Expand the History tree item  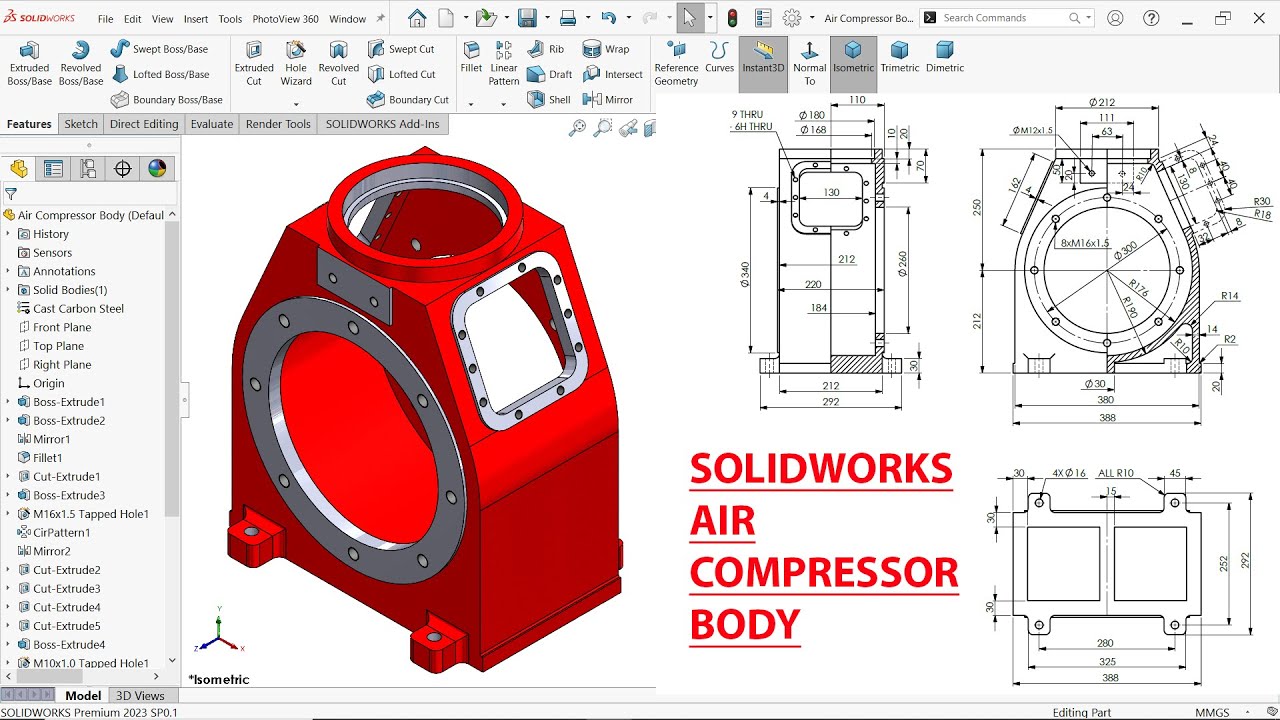[x=9, y=234]
